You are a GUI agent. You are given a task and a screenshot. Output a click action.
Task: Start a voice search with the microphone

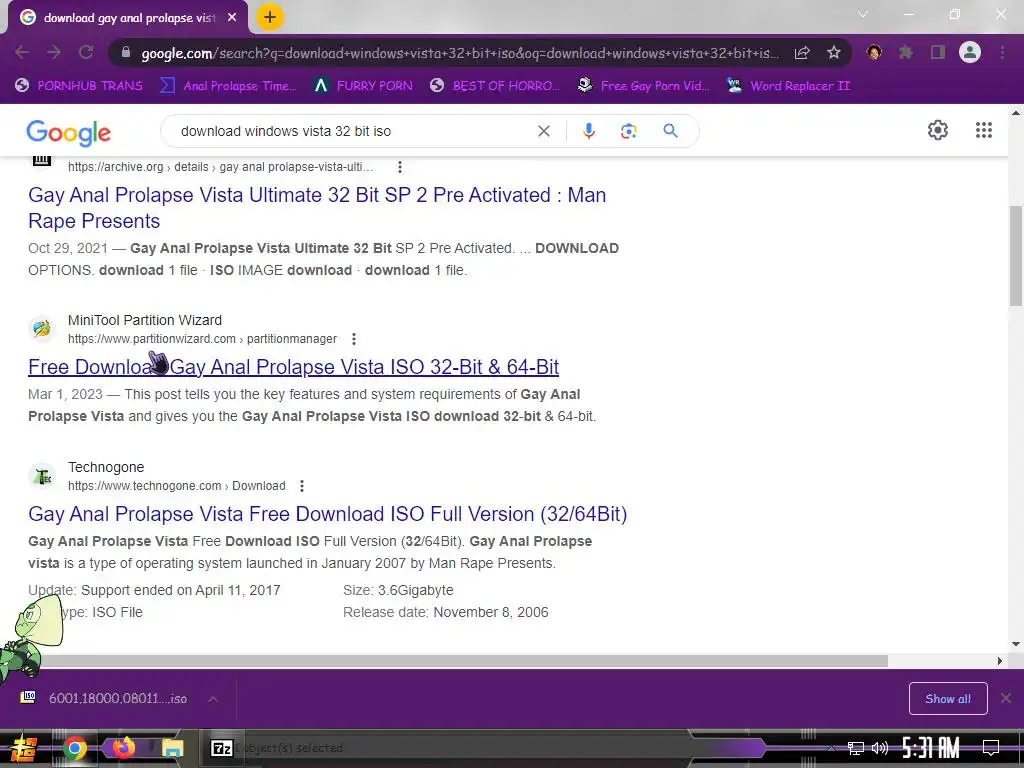click(588, 131)
